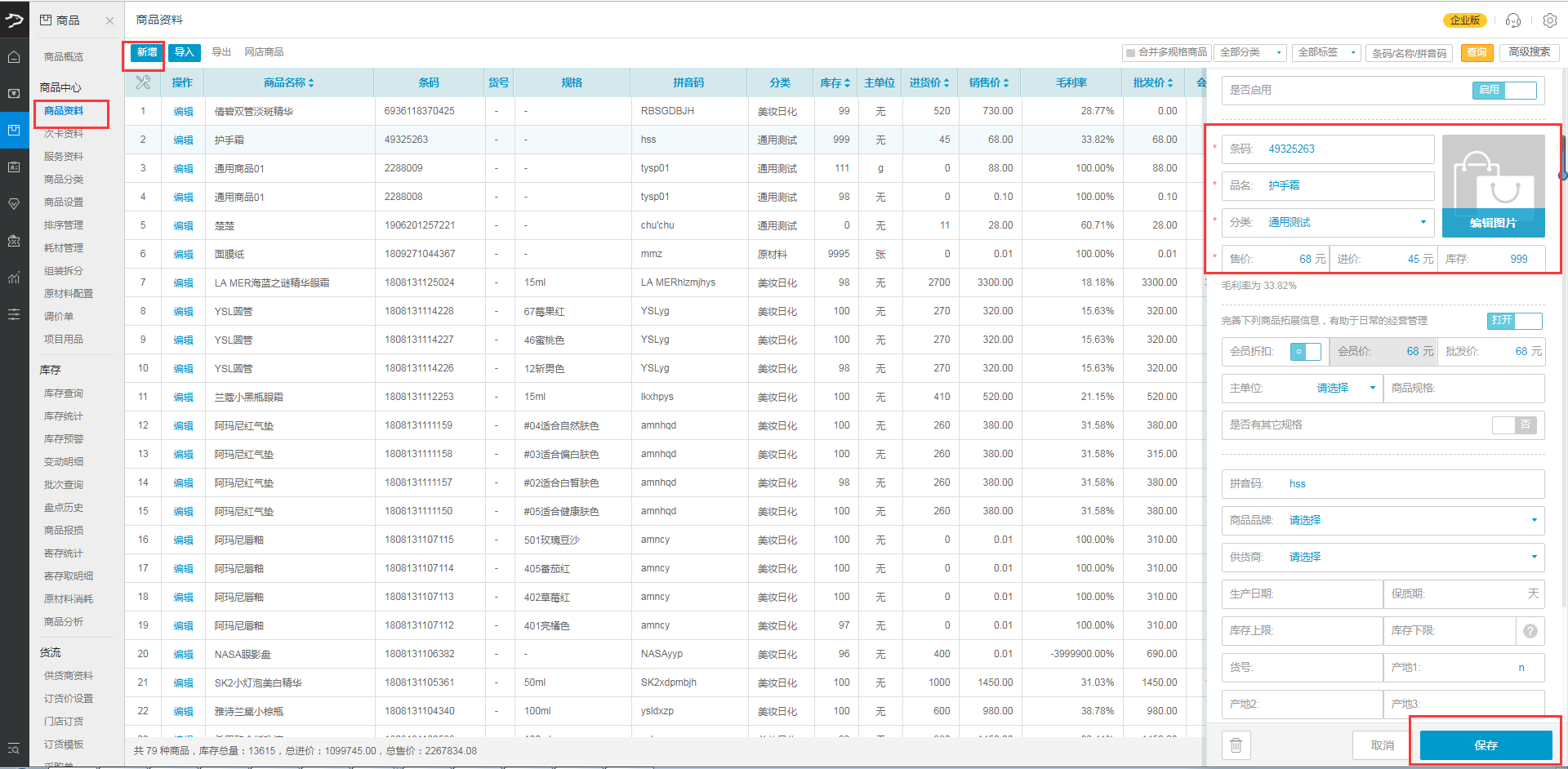Open the reports chart icon in rail
The image size is (1568, 769).
pos(14,278)
